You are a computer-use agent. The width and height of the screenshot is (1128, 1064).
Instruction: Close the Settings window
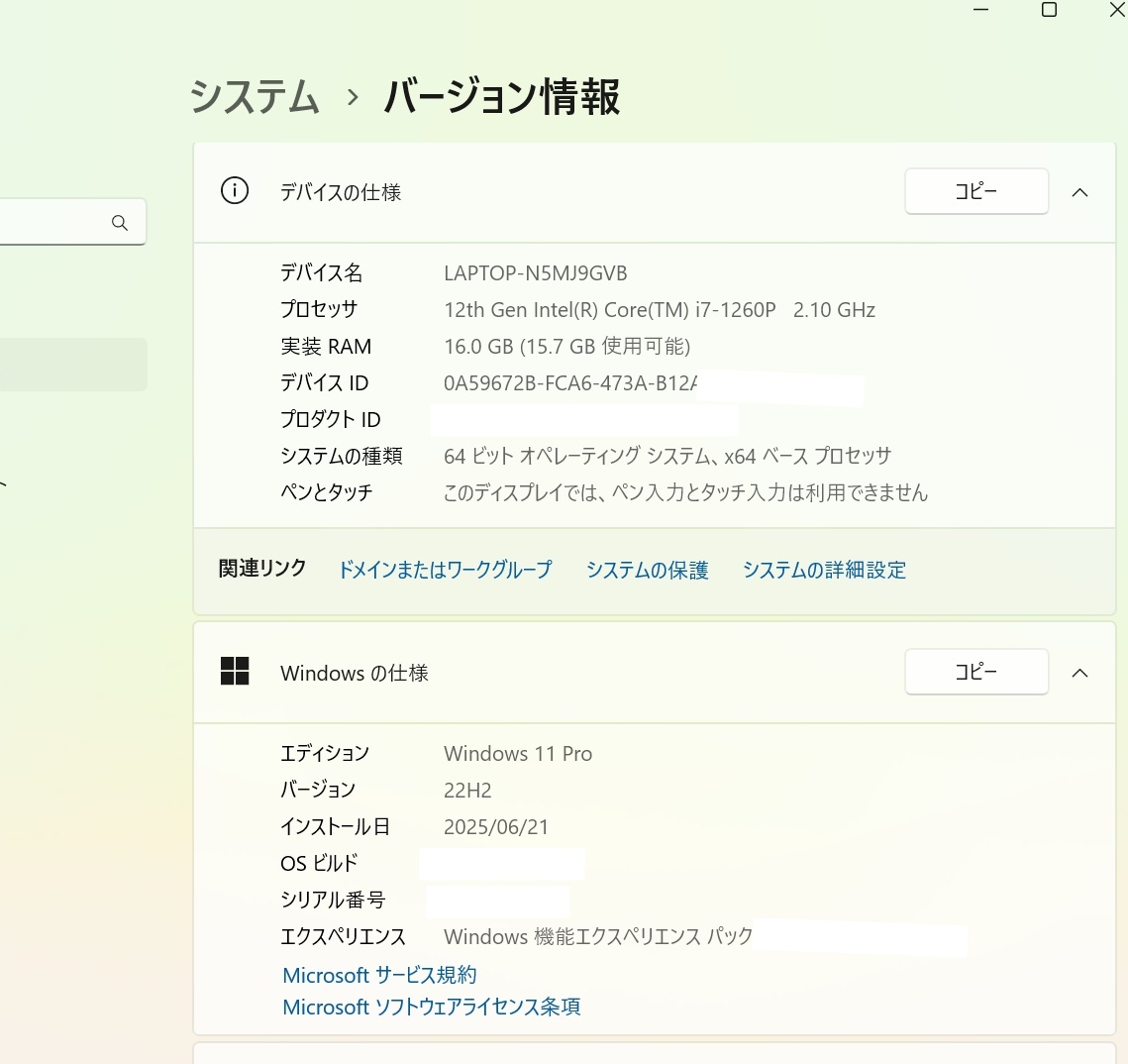click(x=1117, y=10)
